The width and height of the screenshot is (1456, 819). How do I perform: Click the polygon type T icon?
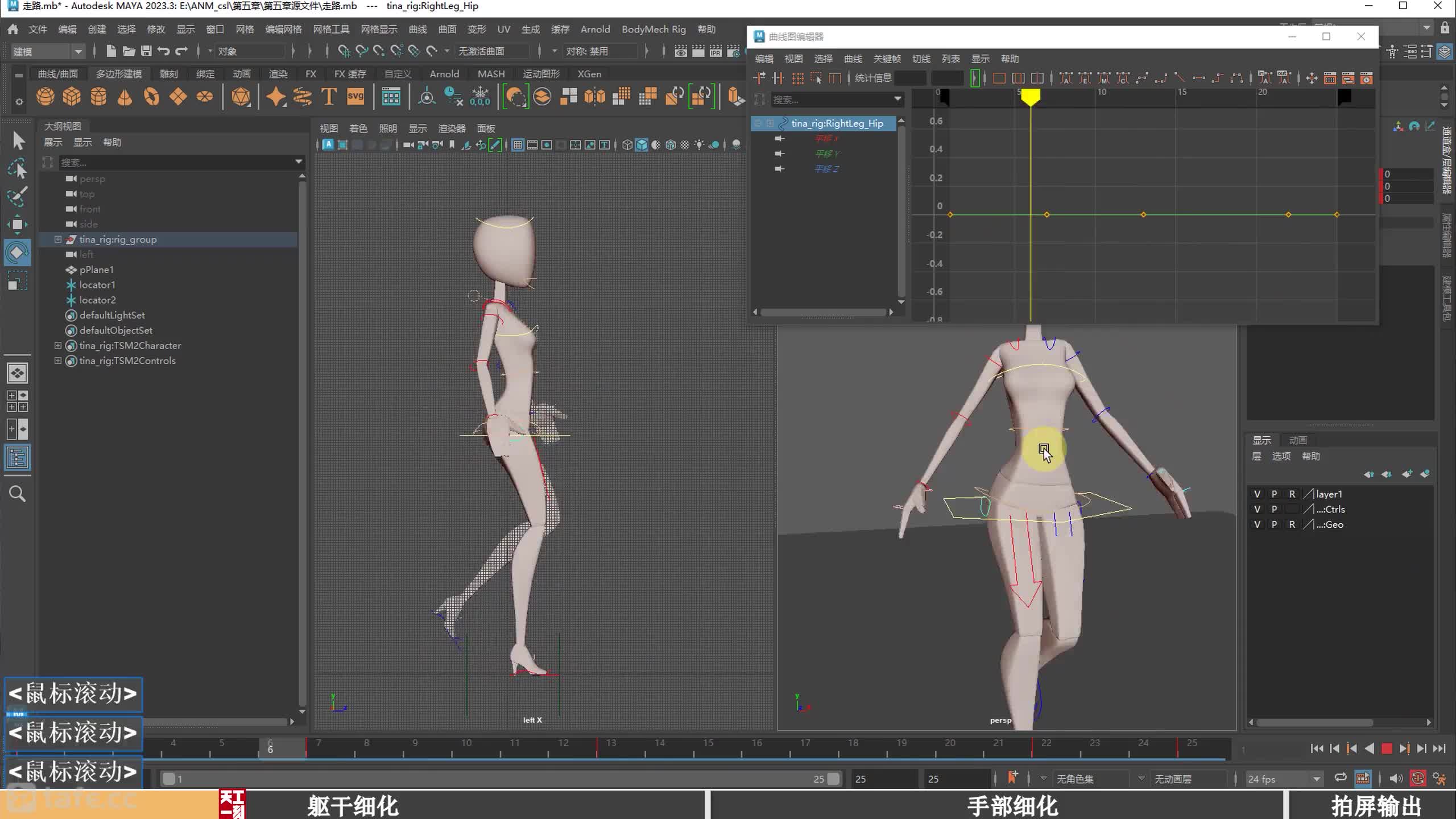pyautogui.click(x=329, y=97)
